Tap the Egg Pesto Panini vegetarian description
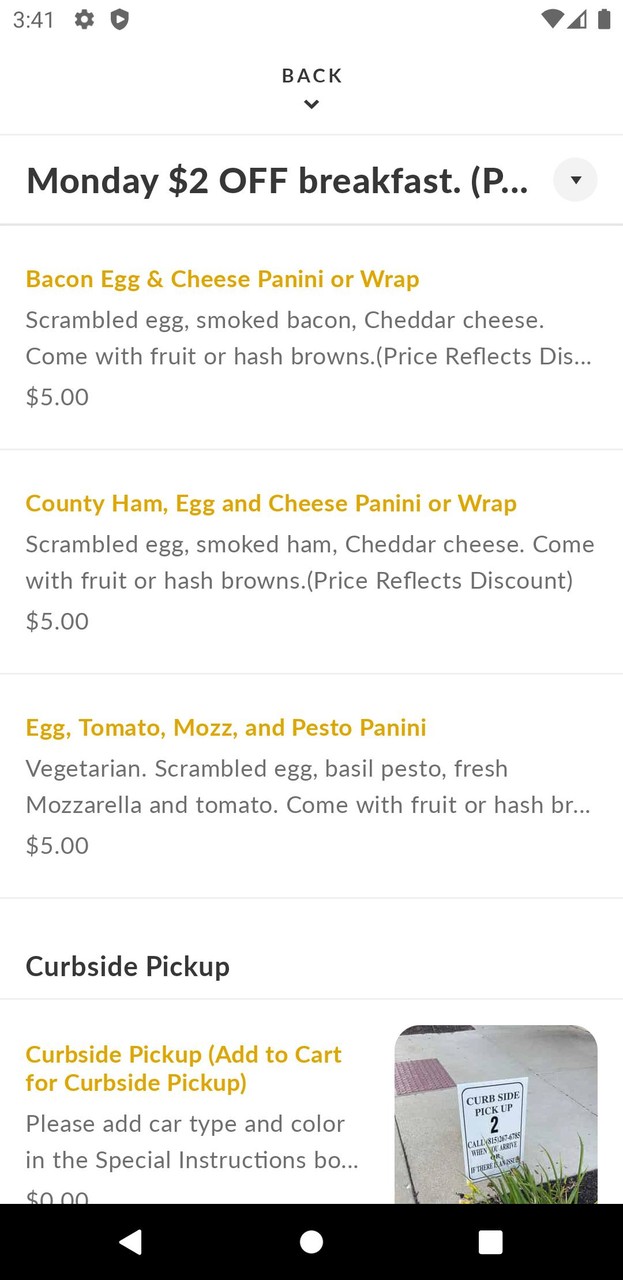Viewport: 623px width, 1280px height. coord(308,787)
